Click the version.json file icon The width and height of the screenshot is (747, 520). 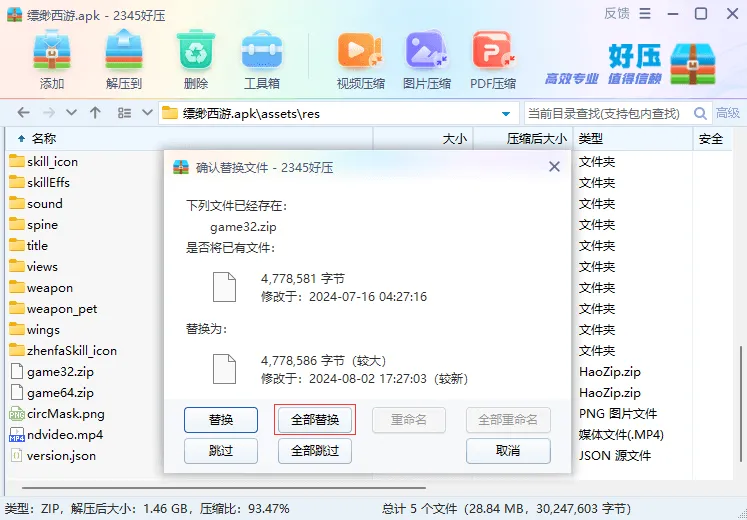click(16, 456)
